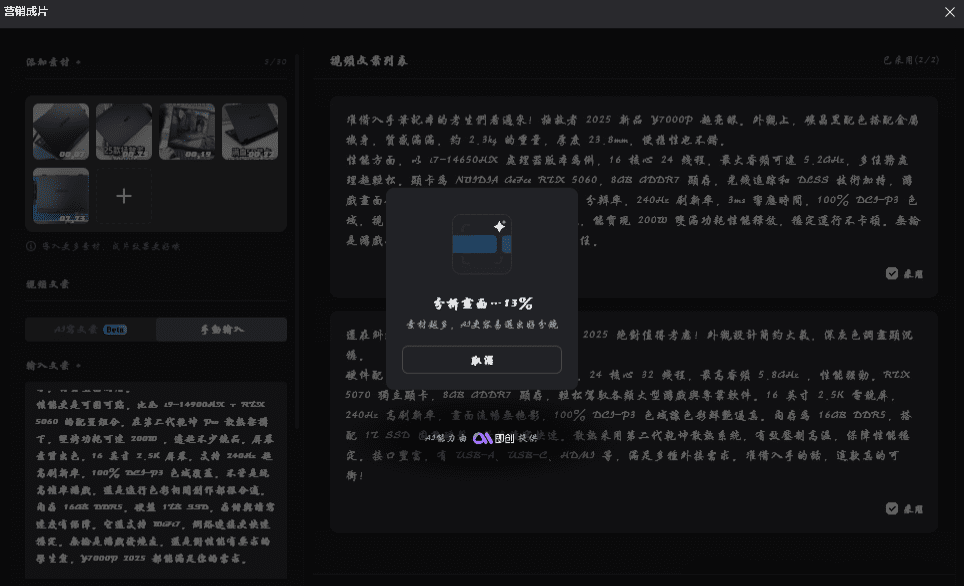Viewport: 964px width, 586px height.
Task: Select the second-row clip thumbnail labeled 07:13
Action: [61, 196]
